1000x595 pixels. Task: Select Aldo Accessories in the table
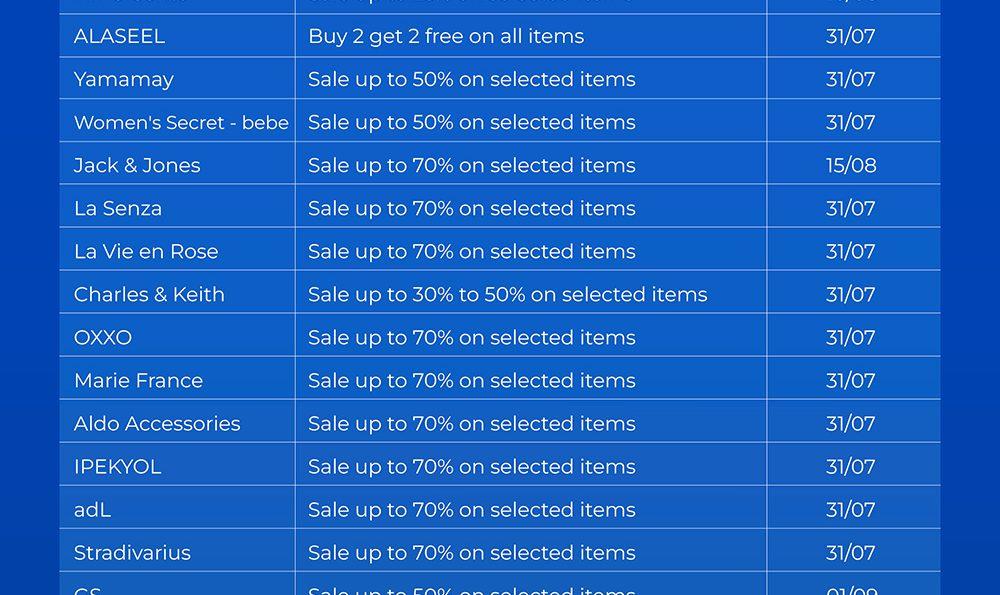157,423
